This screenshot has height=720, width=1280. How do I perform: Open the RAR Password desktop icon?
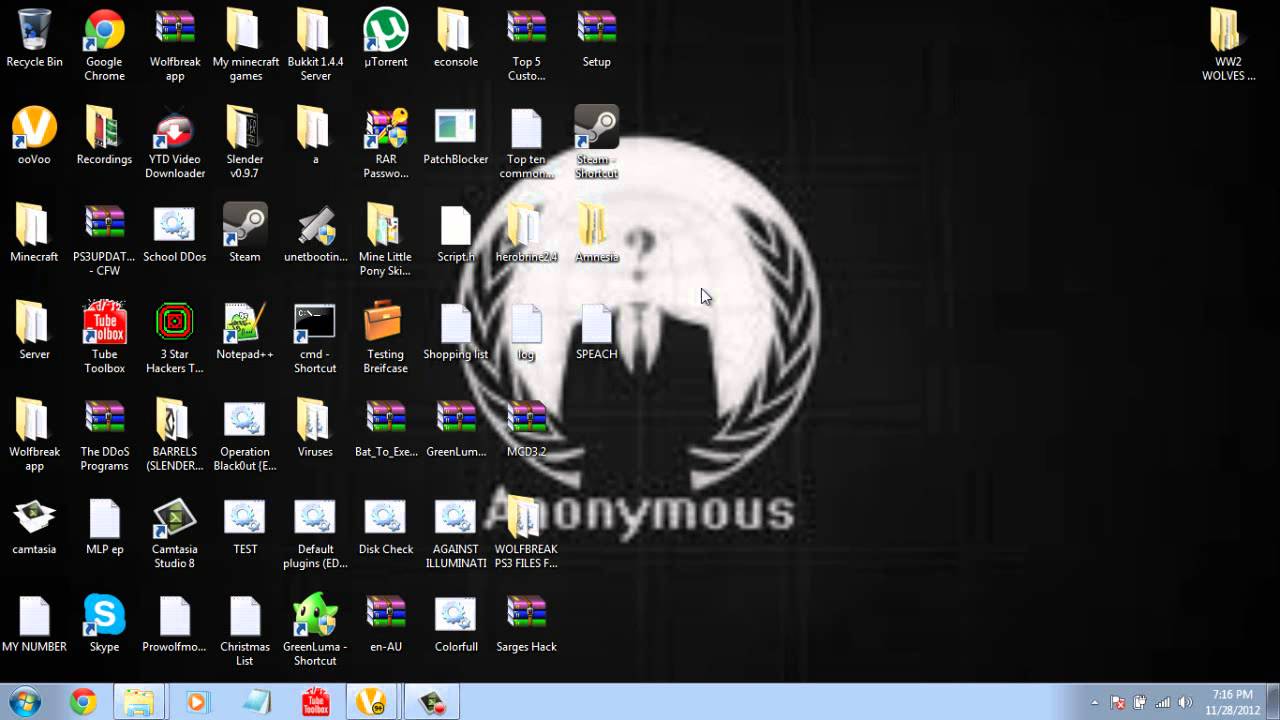point(385,142)
